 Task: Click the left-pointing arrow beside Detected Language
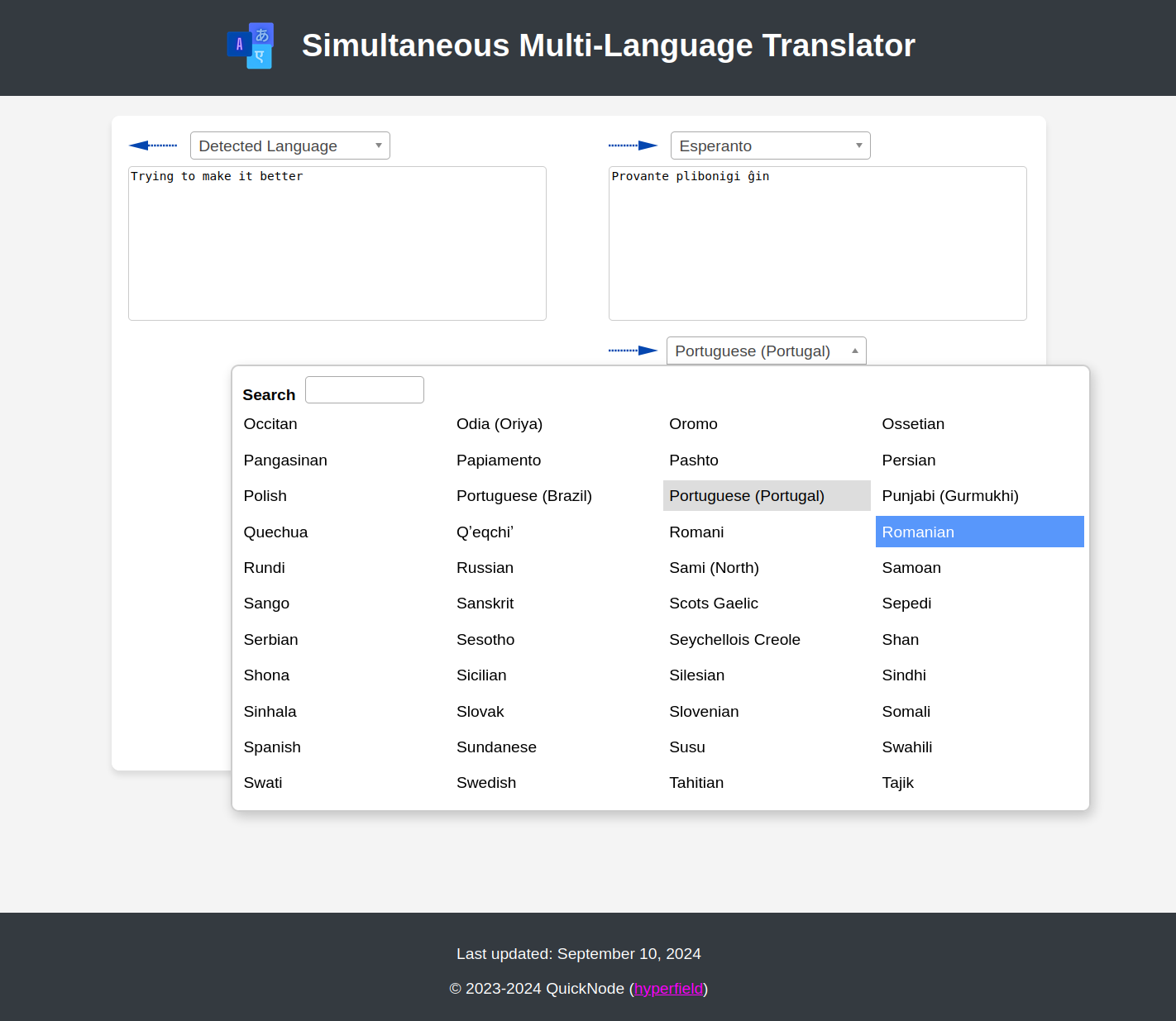152,145
